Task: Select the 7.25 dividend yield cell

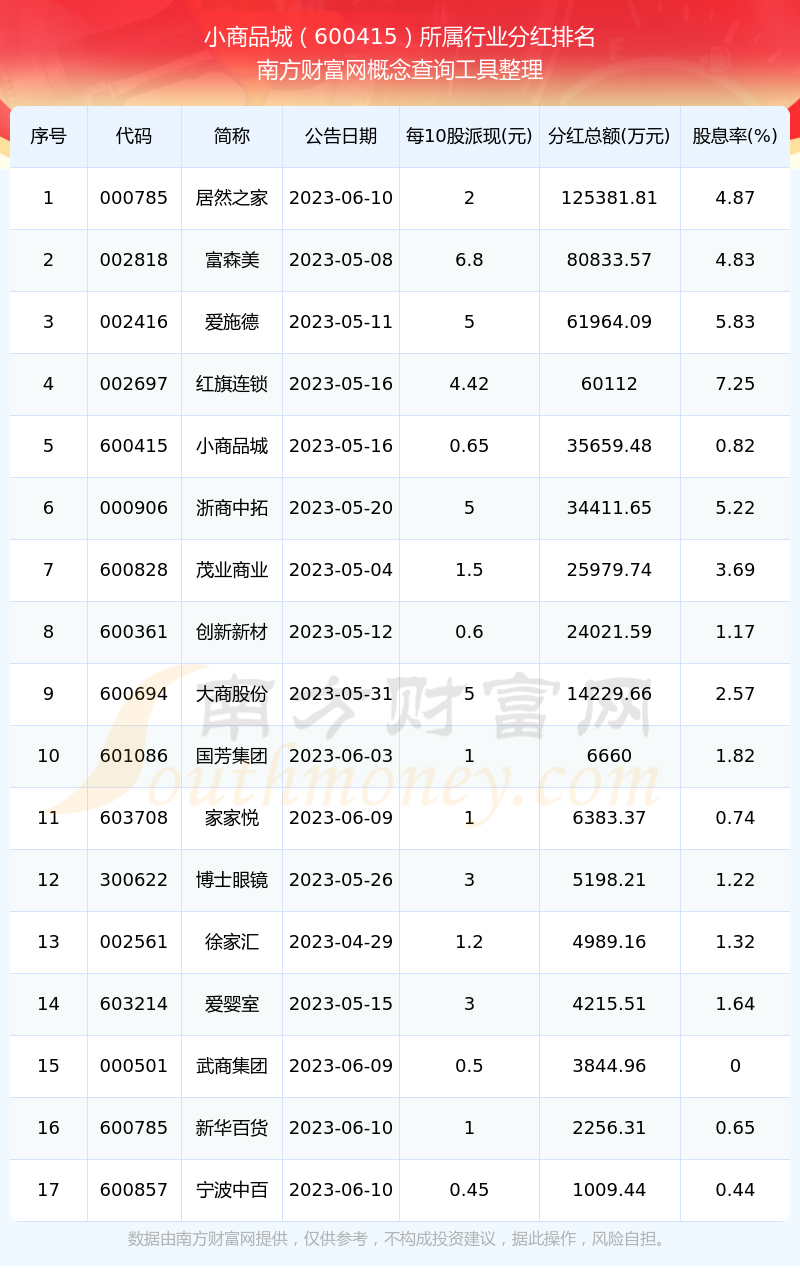Action: [735, 384]
